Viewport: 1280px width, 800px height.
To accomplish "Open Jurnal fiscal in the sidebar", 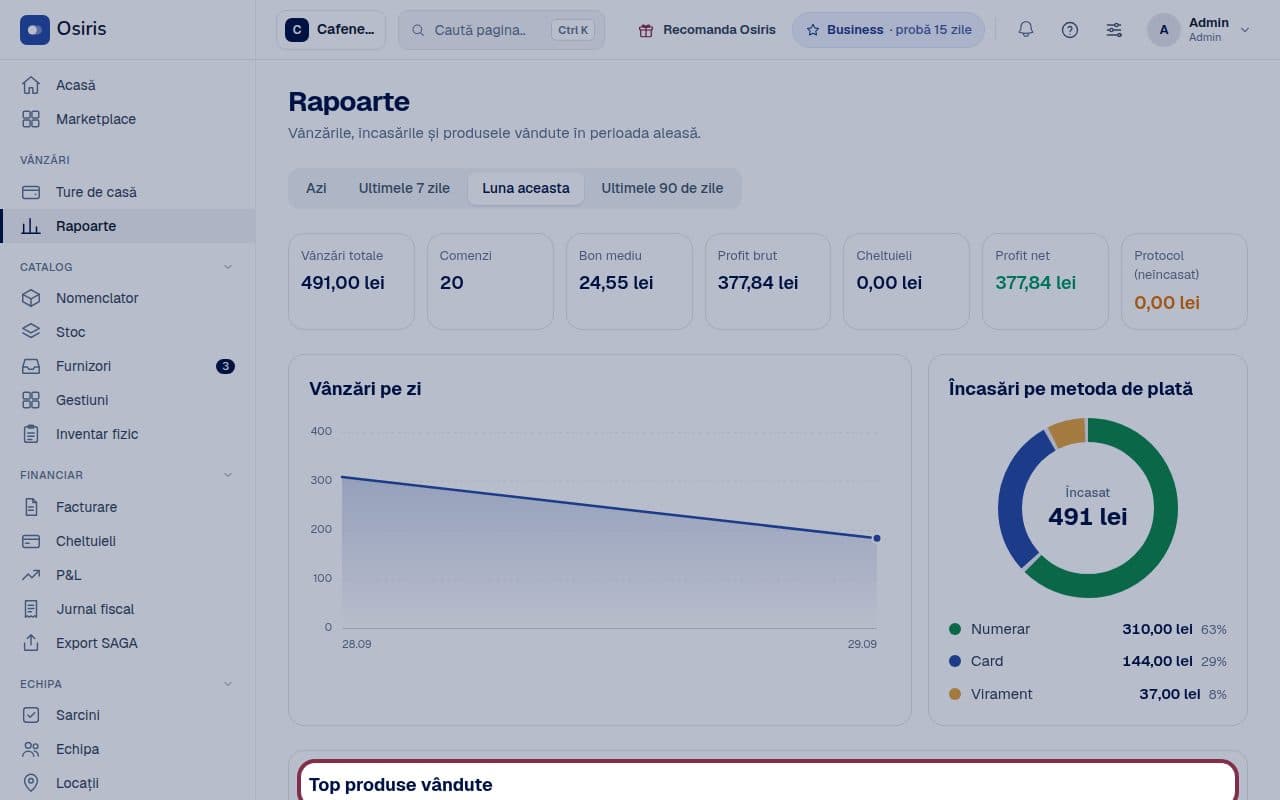I will pos(128,609).
